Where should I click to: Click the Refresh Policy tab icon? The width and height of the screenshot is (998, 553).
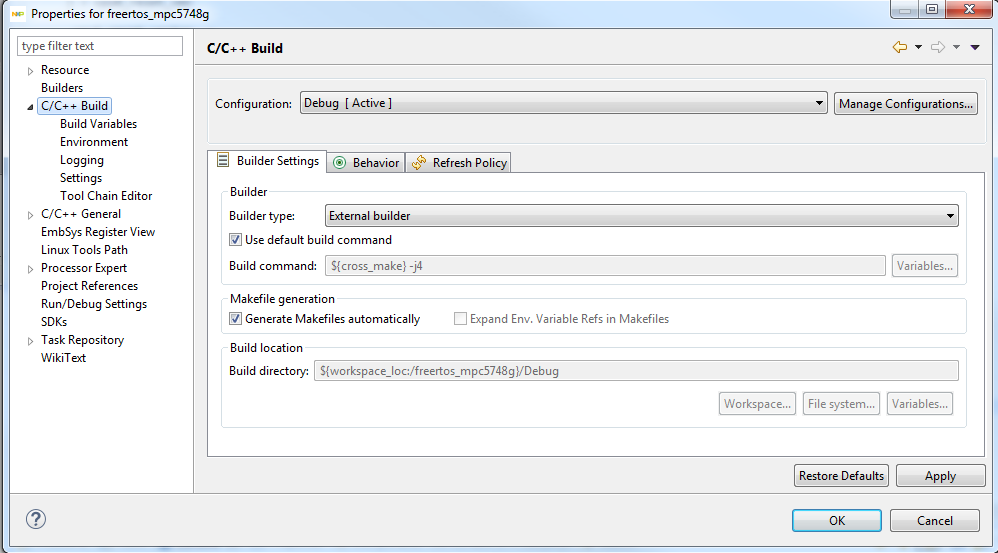(419, 163)
